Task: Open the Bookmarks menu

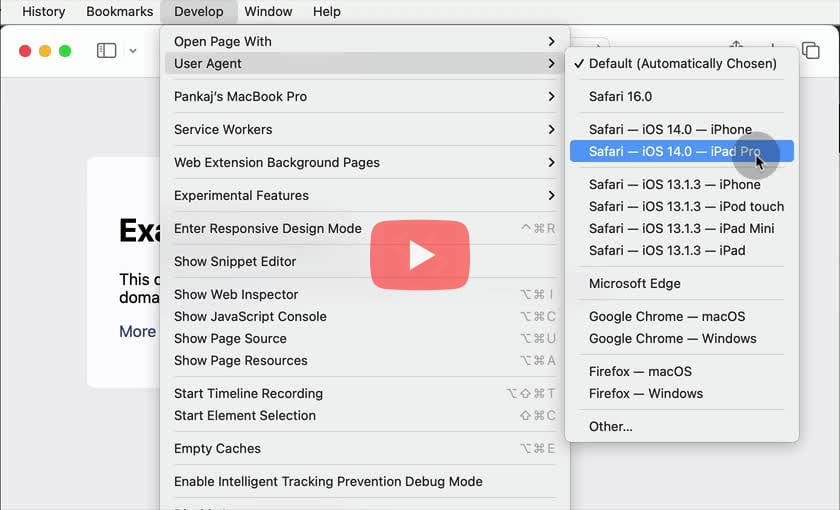Action: pos(119,11)
